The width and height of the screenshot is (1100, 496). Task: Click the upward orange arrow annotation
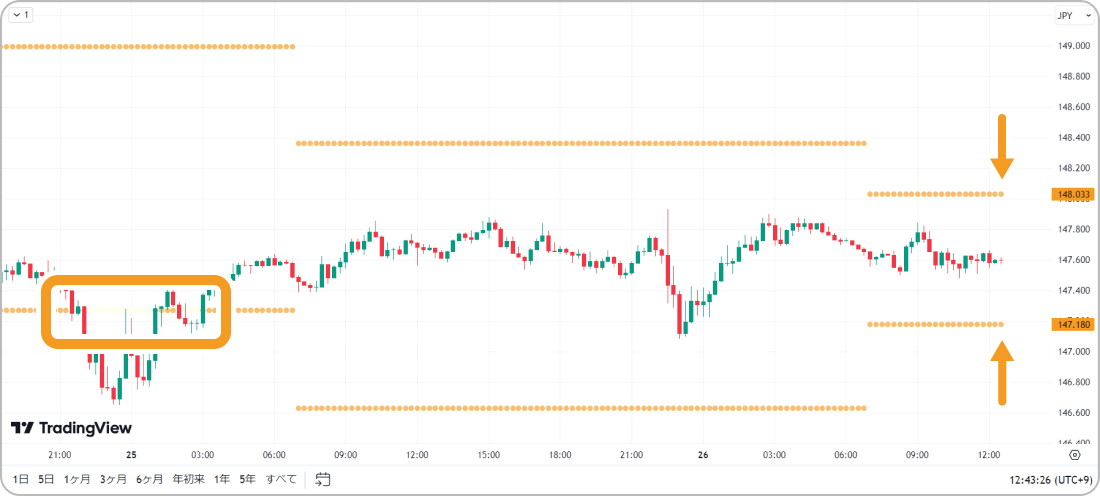tap(1002, 373)
